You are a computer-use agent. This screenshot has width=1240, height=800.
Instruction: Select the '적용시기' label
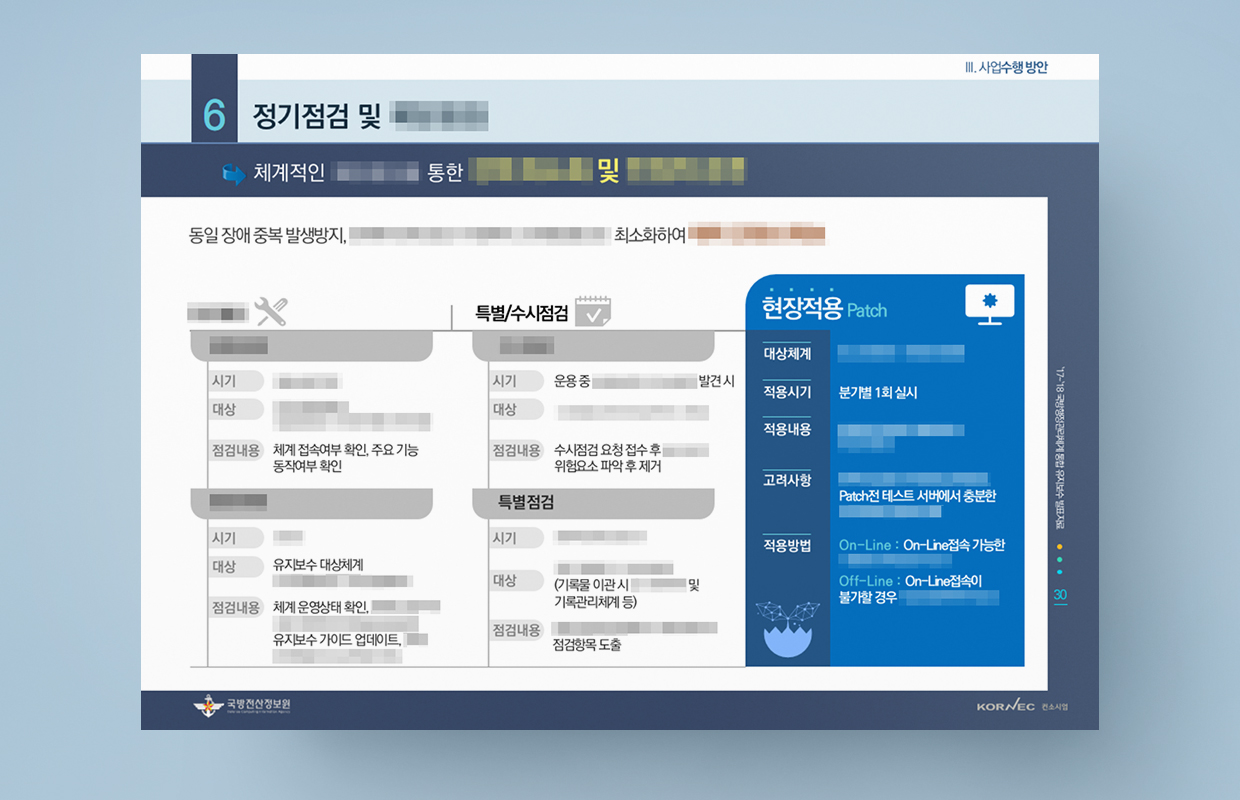click(787, 391)
